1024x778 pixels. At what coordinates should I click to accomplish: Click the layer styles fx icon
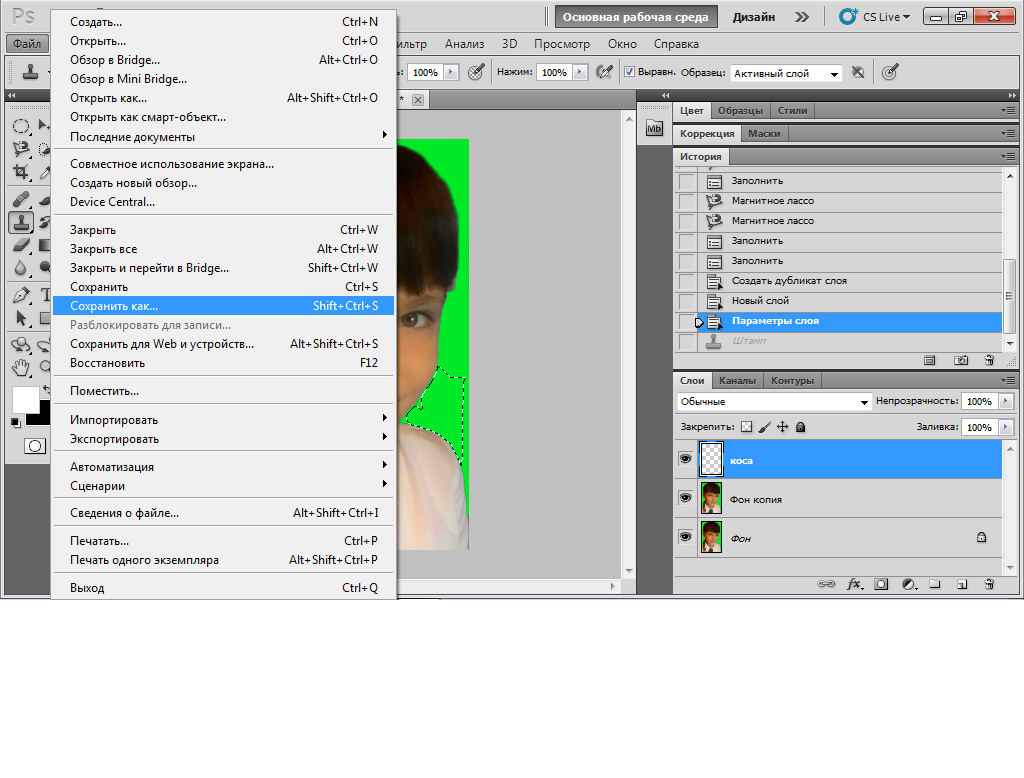(x=855, y=584)
